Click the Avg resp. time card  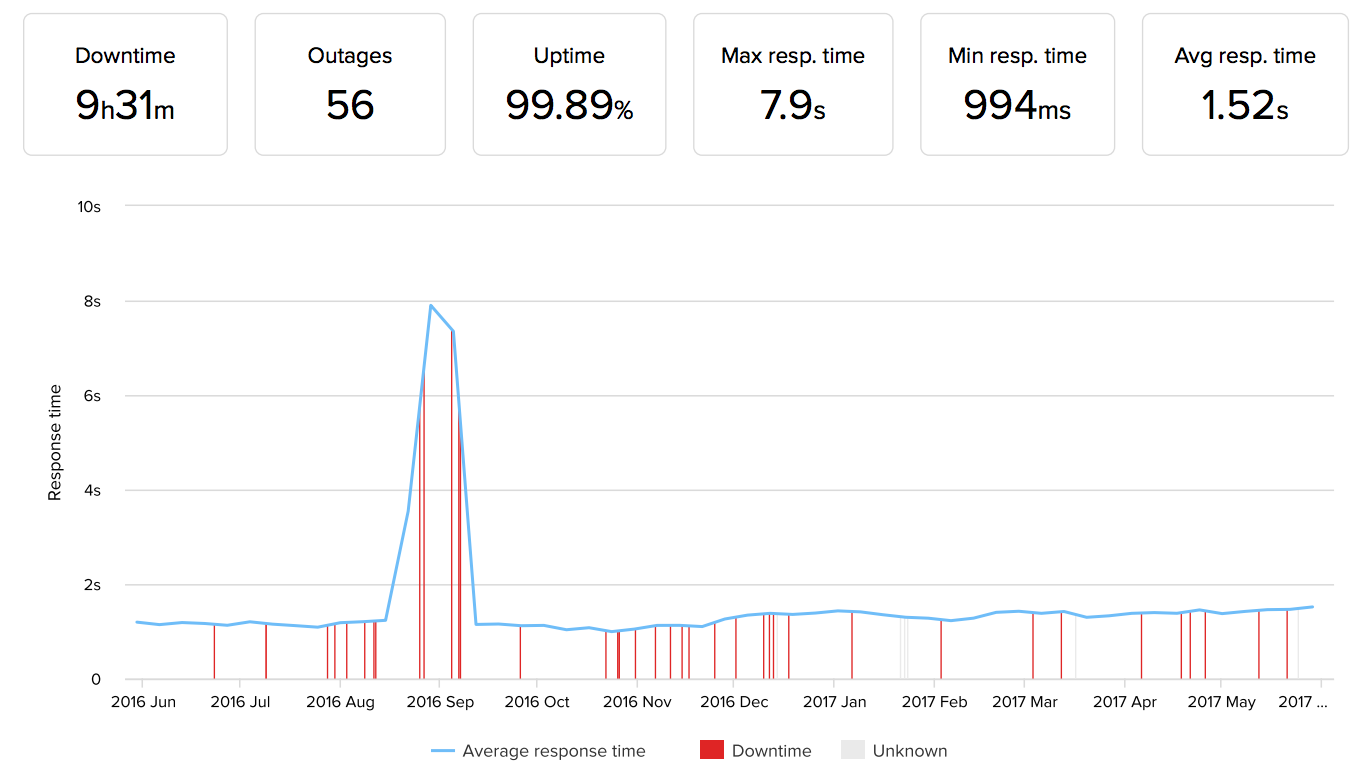(1245, 84)
